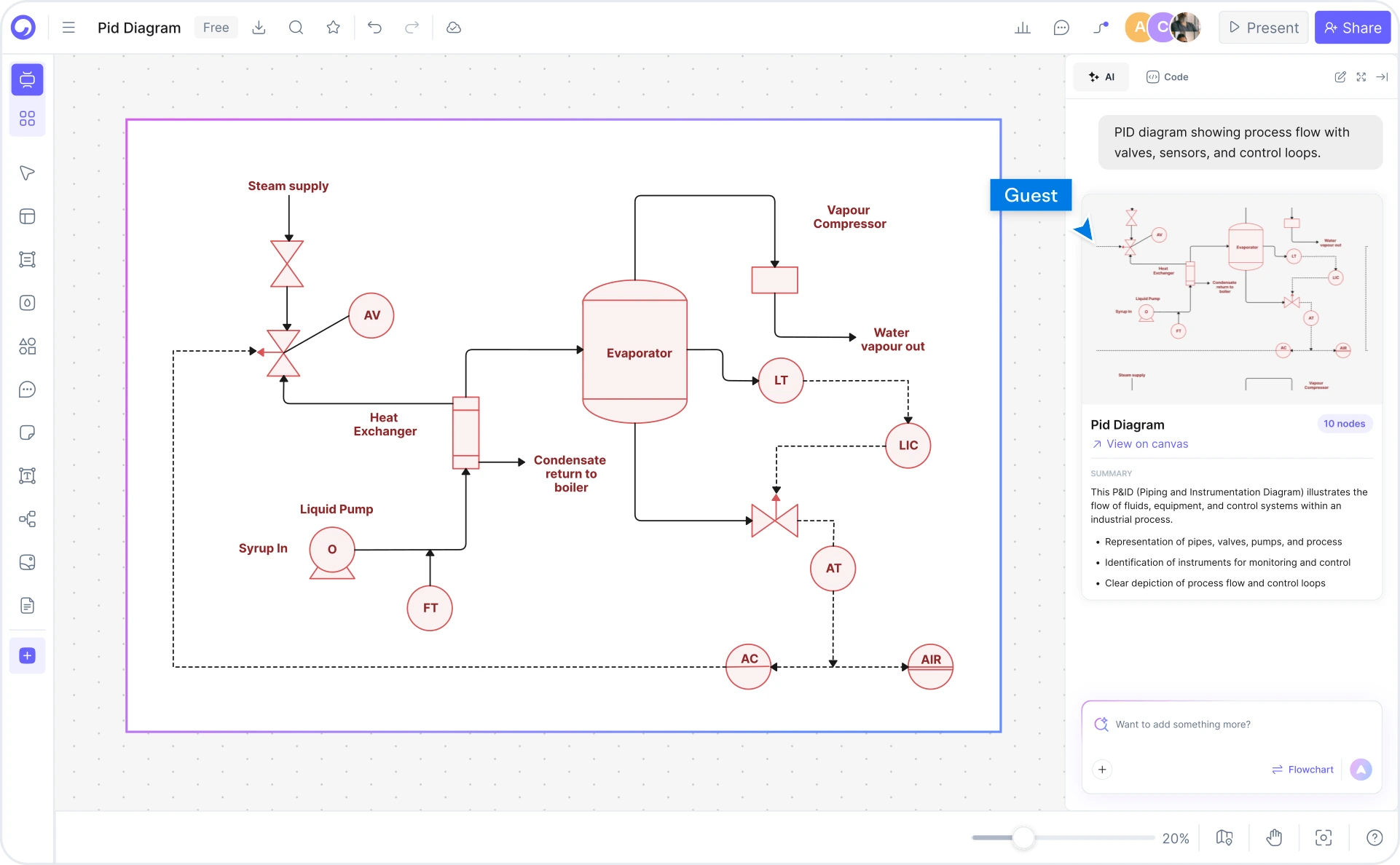Switch to the AI tab
1400x865 pixels.
1101,76
